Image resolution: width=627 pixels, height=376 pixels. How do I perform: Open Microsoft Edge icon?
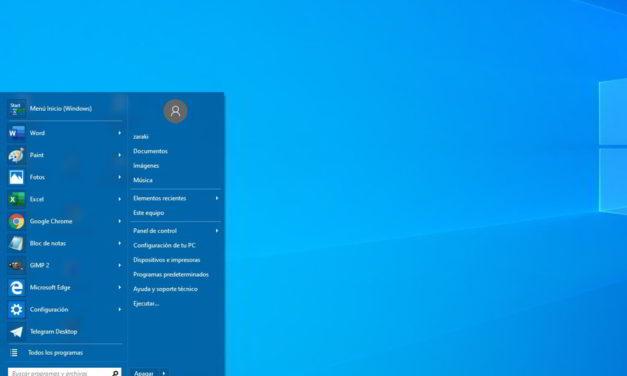click(x=16, y=288)
